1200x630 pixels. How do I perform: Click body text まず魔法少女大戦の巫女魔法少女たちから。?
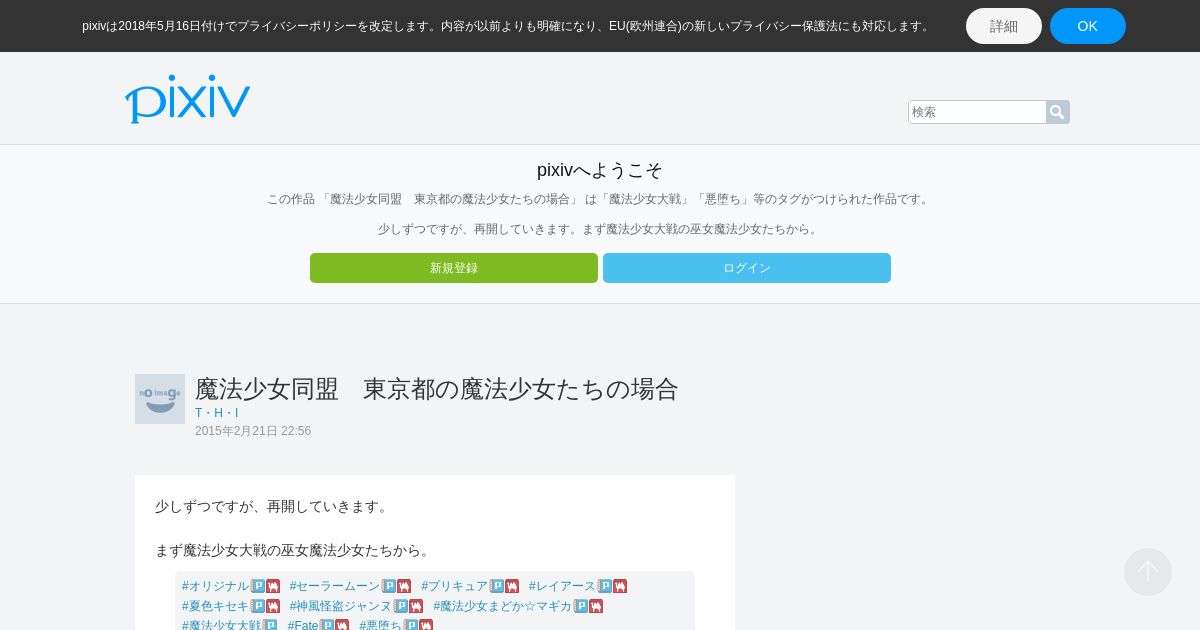(x=294, y=550)
